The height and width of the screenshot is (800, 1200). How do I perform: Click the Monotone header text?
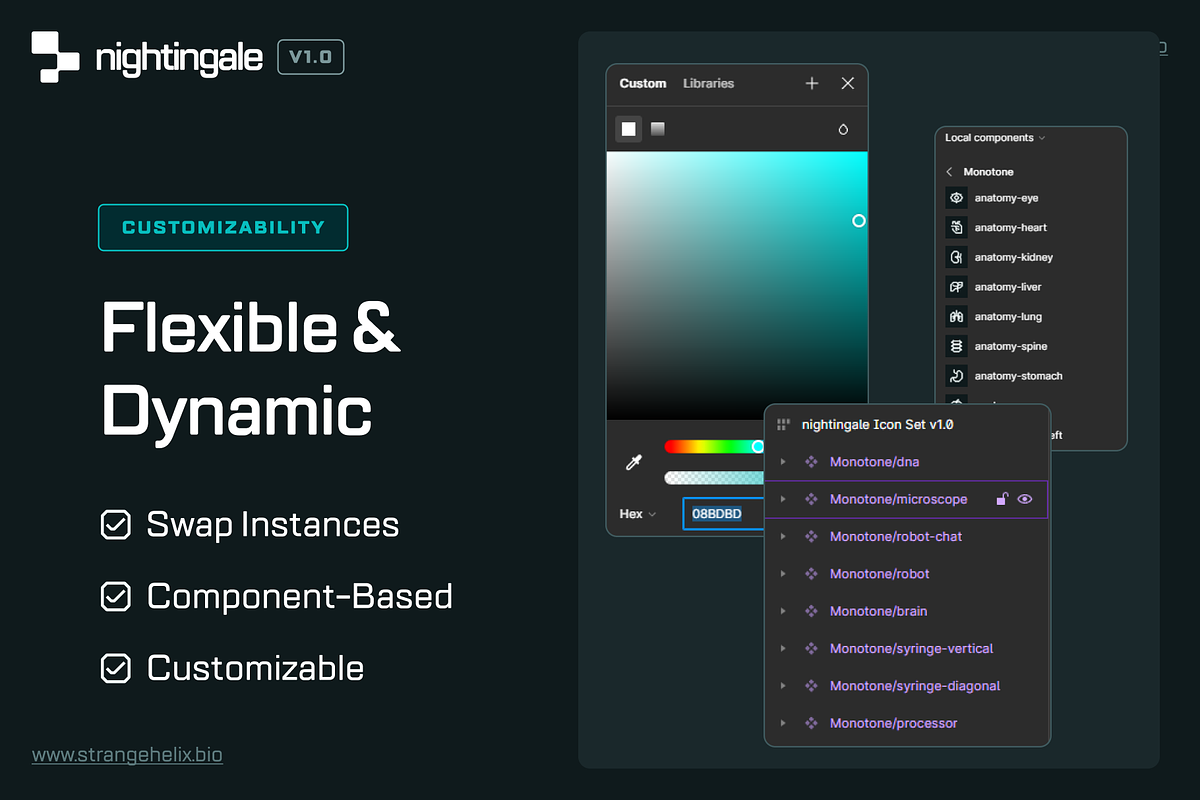pos(988,172)
